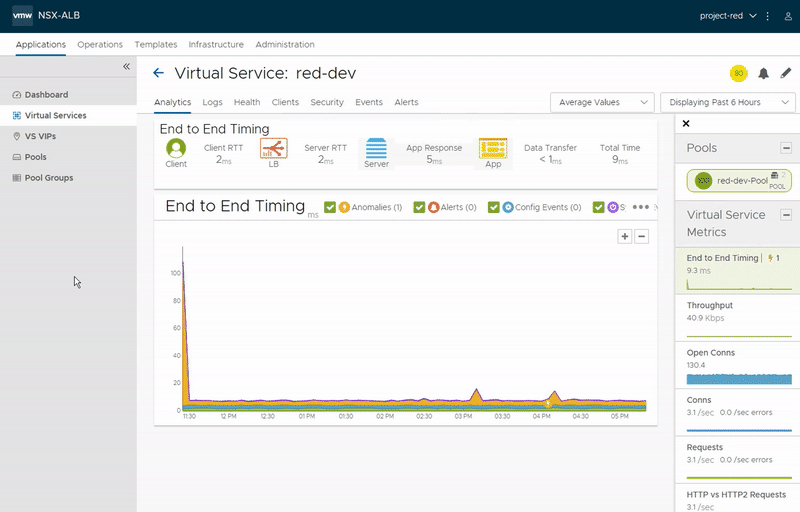The image size is (800, 512).
Task: Click the anomaly marker on the chart near 04 PM
Action: 548,403
